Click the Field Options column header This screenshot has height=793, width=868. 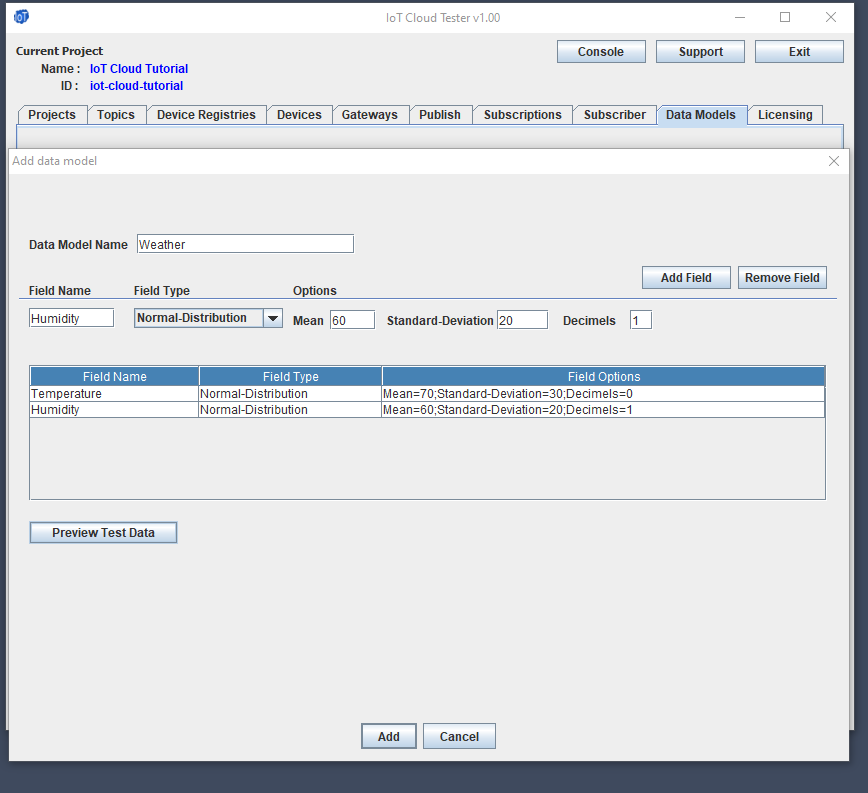[603, 376]
